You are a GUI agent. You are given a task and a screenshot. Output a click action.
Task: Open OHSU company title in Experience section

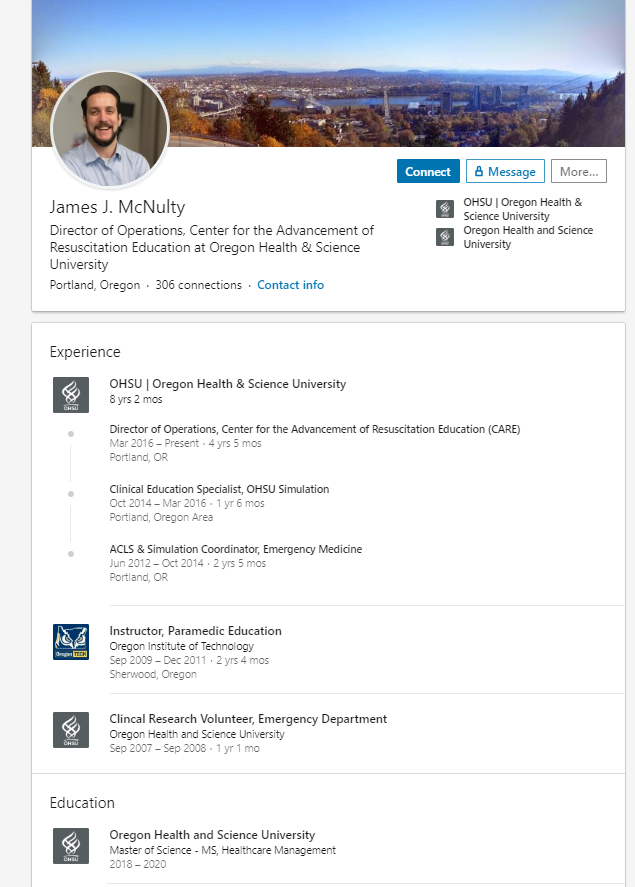pos(227,384)
